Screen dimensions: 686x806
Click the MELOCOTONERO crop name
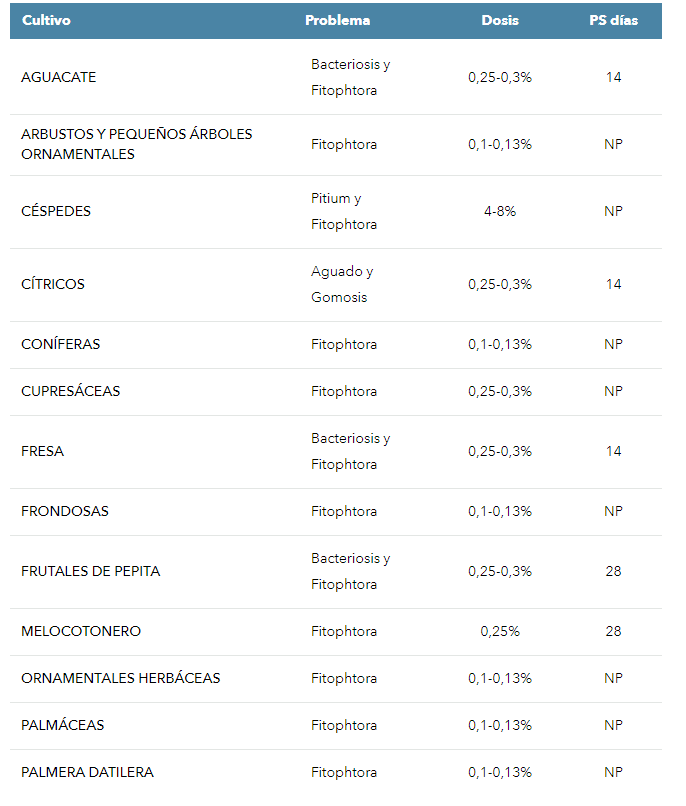(x=81, y=631)
